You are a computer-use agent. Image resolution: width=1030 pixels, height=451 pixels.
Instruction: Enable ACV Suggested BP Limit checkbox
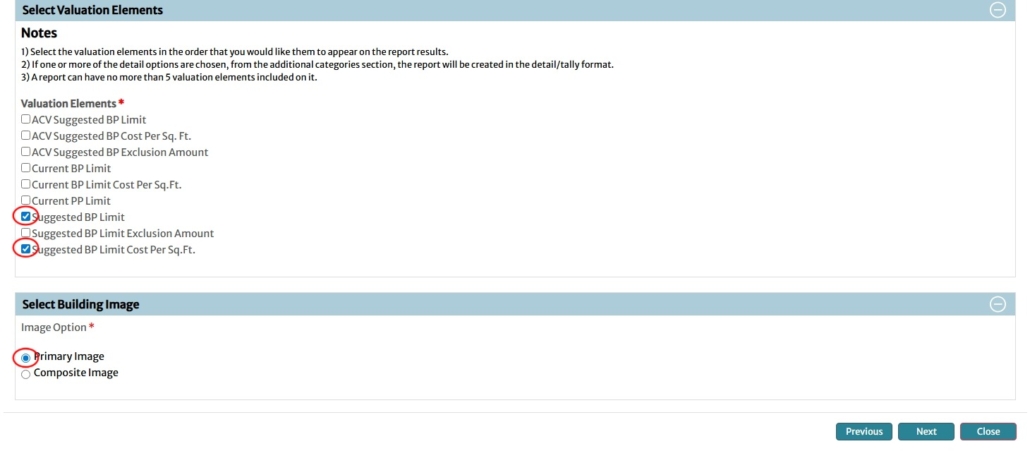point(26,120)
